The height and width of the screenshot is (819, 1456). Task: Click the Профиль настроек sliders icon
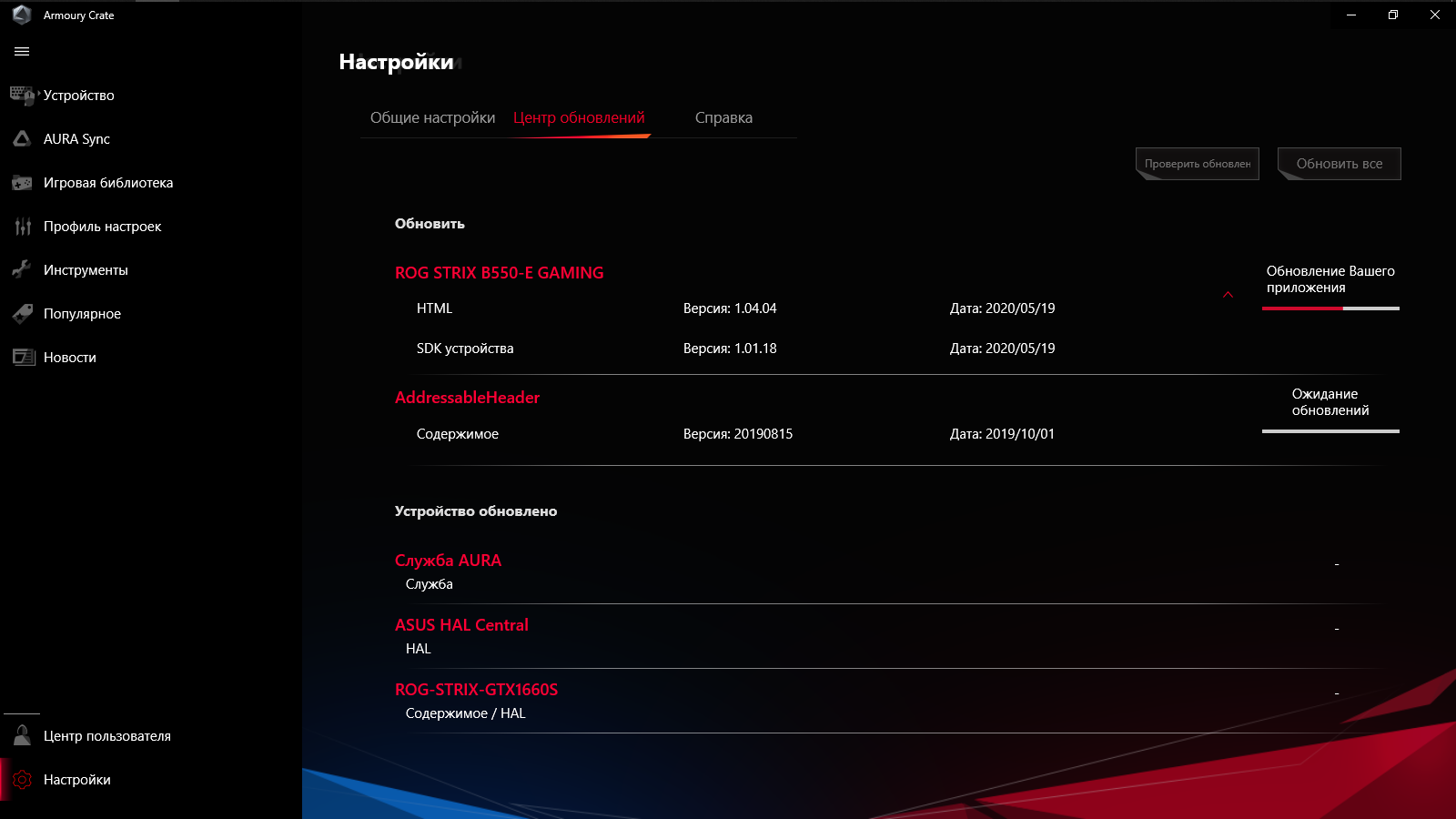coord(23,227)
